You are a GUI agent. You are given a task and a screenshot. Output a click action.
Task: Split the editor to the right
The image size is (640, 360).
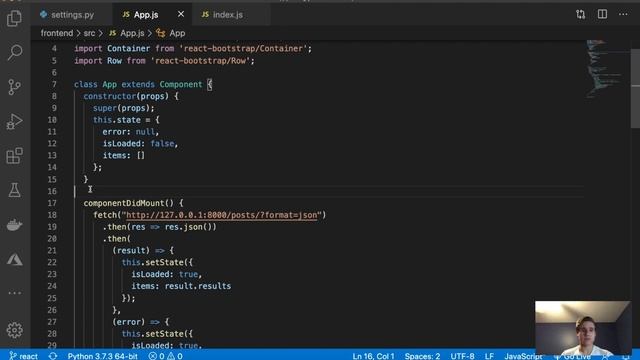[x=602, y=14]
